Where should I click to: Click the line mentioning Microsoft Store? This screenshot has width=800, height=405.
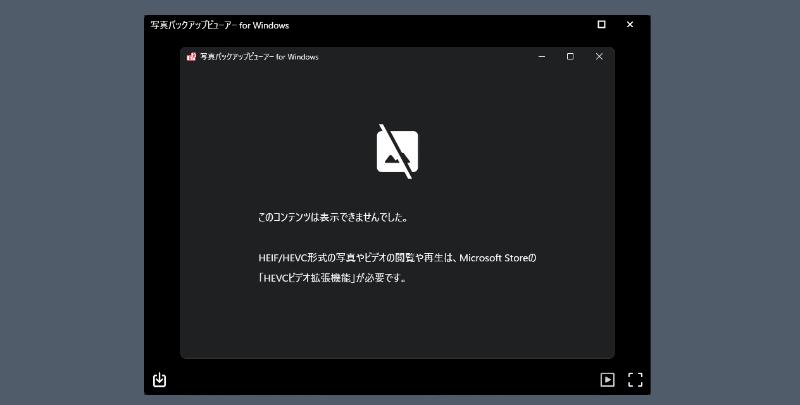(x=397, y=258)
